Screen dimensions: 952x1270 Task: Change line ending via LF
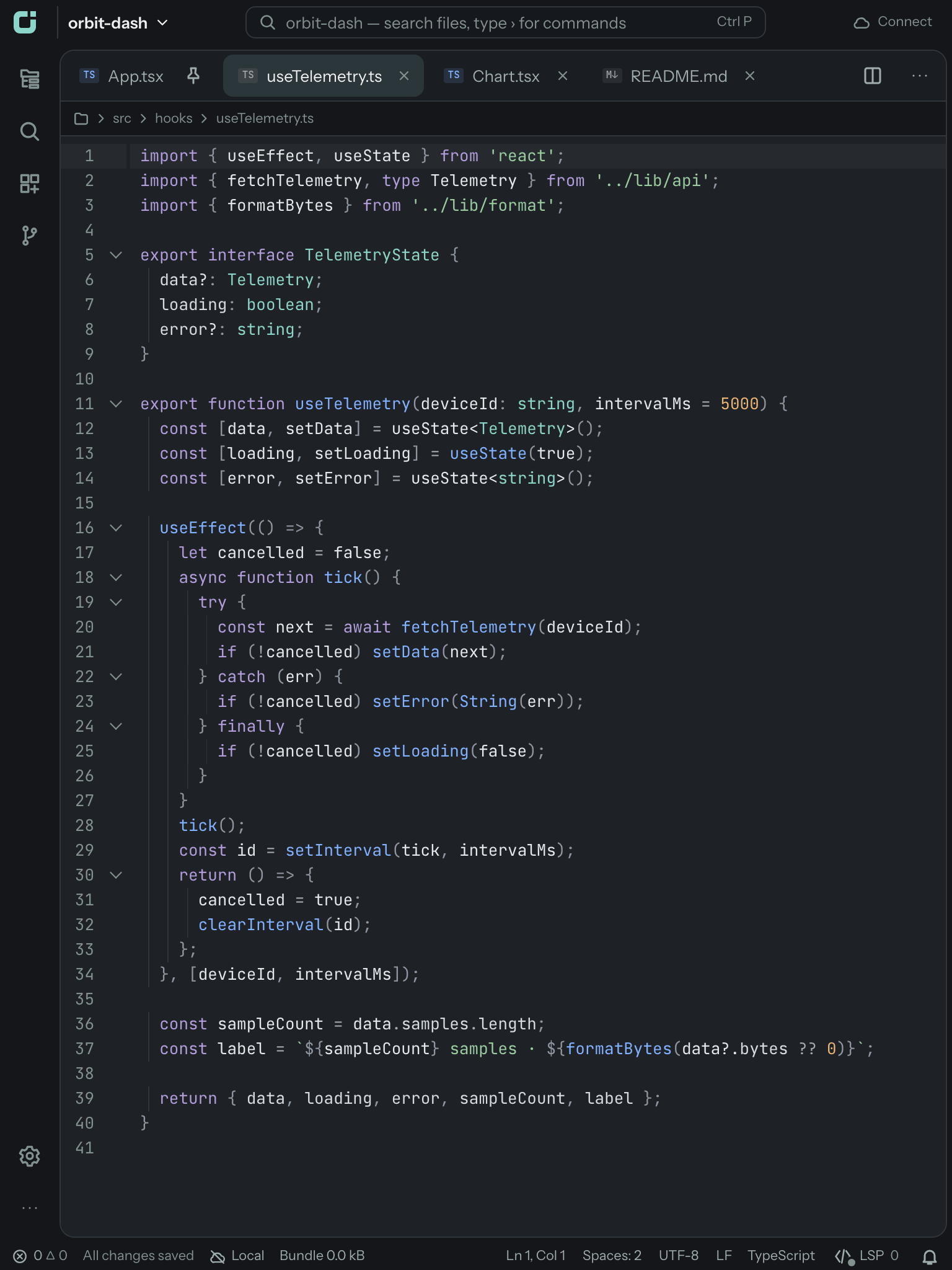tap(724, 1256)
